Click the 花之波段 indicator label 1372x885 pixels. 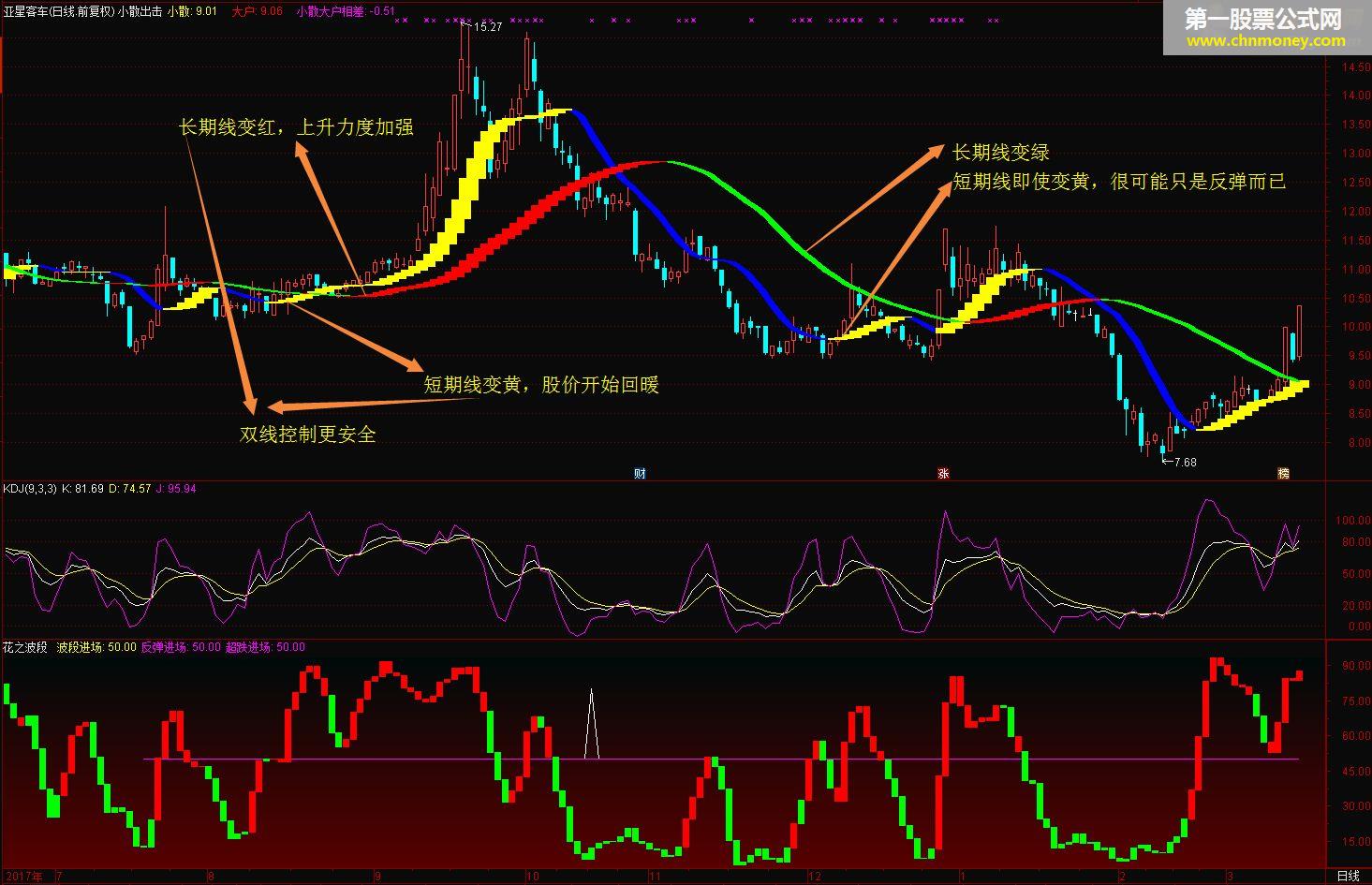tap(24, 646)
